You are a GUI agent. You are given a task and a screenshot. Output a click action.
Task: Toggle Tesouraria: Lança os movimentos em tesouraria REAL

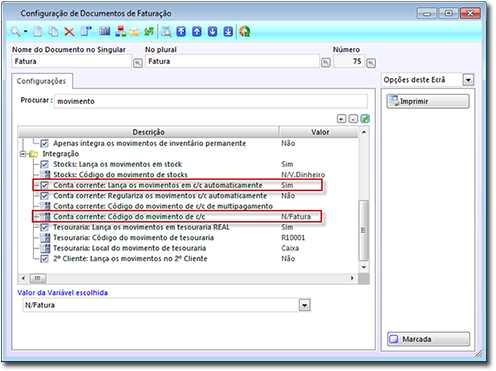pos(44,227)
